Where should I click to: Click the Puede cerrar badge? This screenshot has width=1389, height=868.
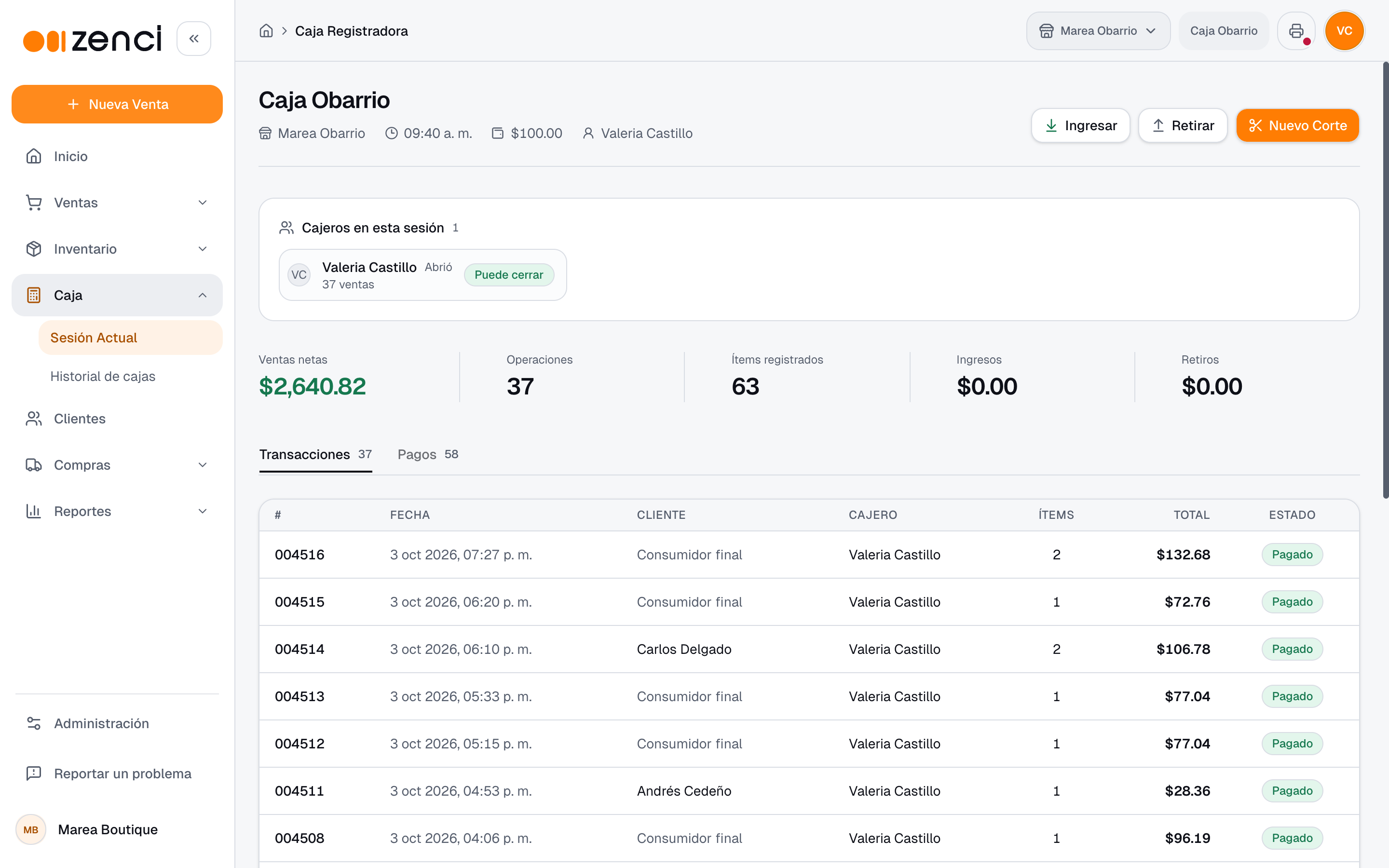point(508,275)
